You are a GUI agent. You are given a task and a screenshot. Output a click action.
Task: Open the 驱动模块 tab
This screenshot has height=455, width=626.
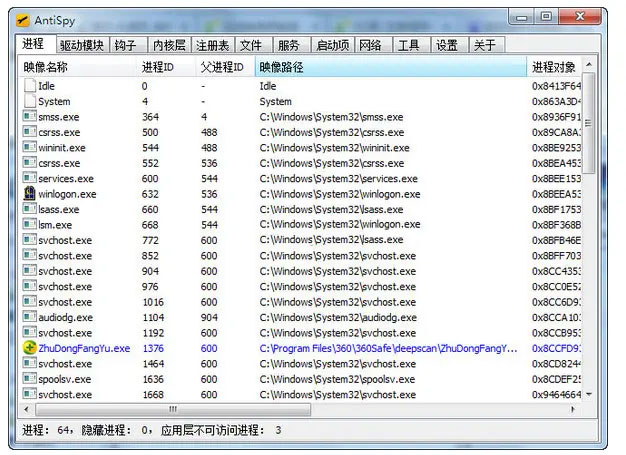click(82, 45)
